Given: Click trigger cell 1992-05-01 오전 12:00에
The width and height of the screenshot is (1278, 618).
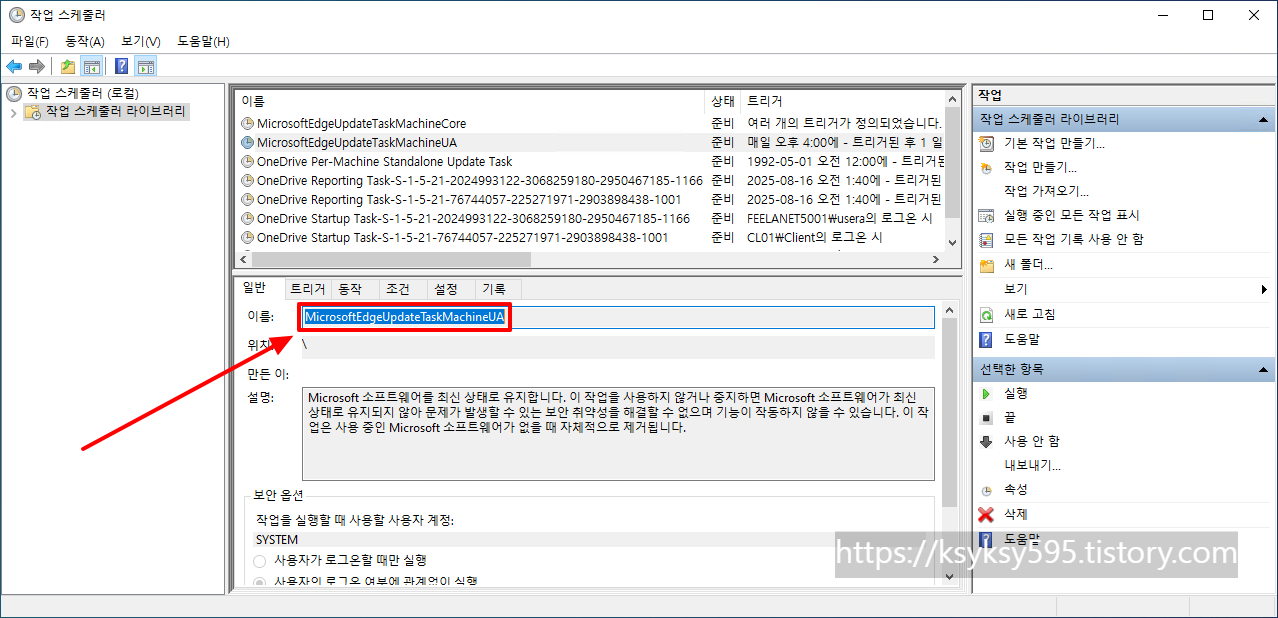Looking at the screenshot, I should (x=844, y=162).
